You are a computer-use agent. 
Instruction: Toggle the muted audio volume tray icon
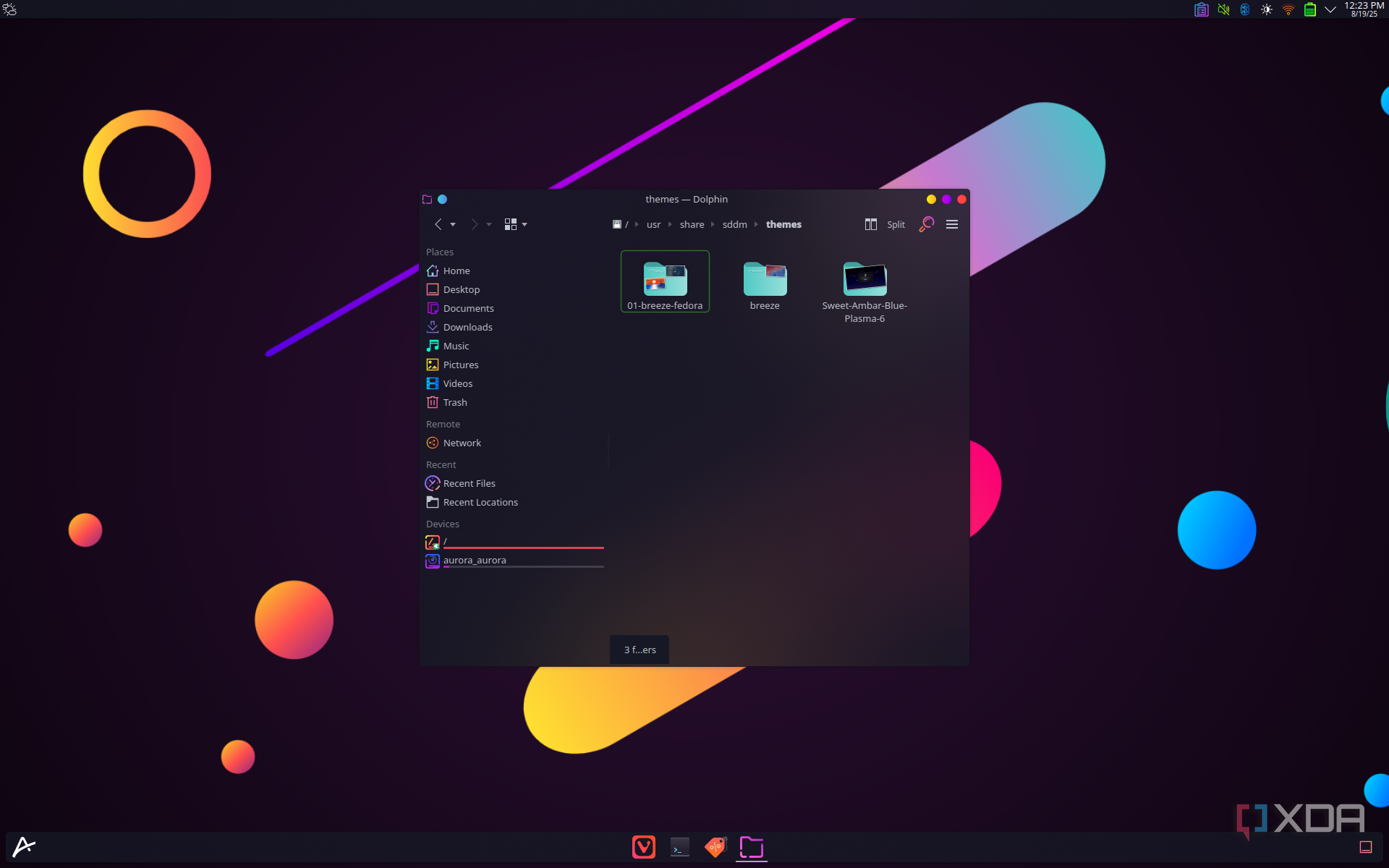coord(1223,9)
